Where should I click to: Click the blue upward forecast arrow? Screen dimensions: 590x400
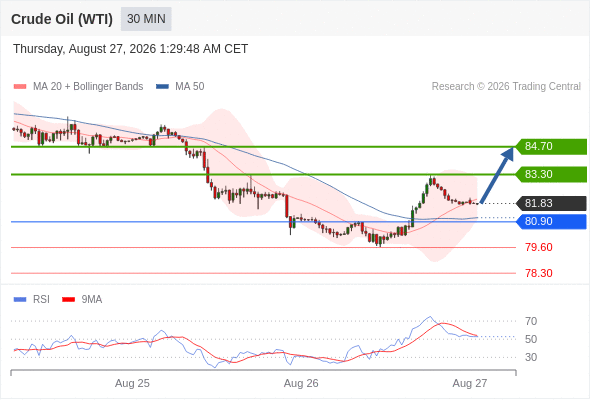pos(497,175)
